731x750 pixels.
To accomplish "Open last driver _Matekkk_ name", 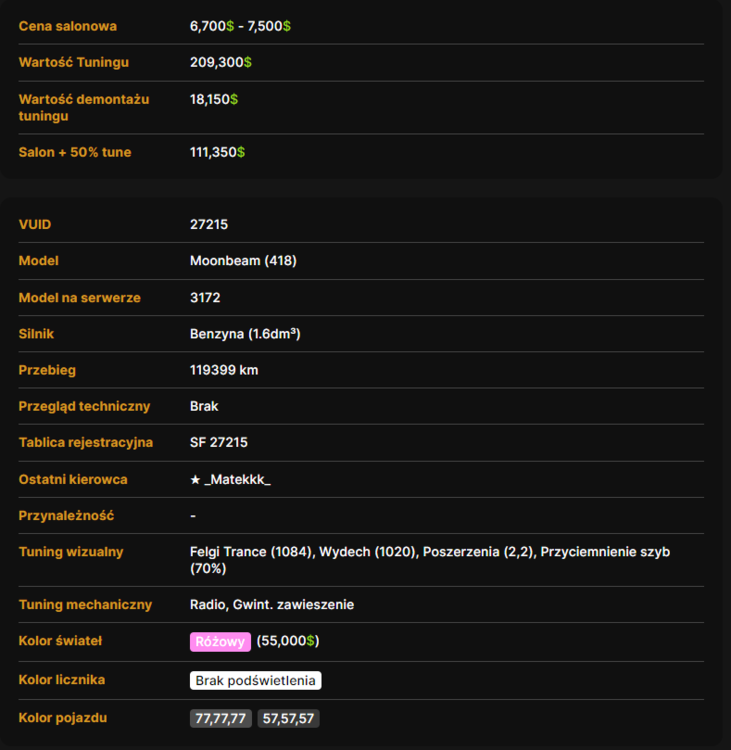I will 237,479.
